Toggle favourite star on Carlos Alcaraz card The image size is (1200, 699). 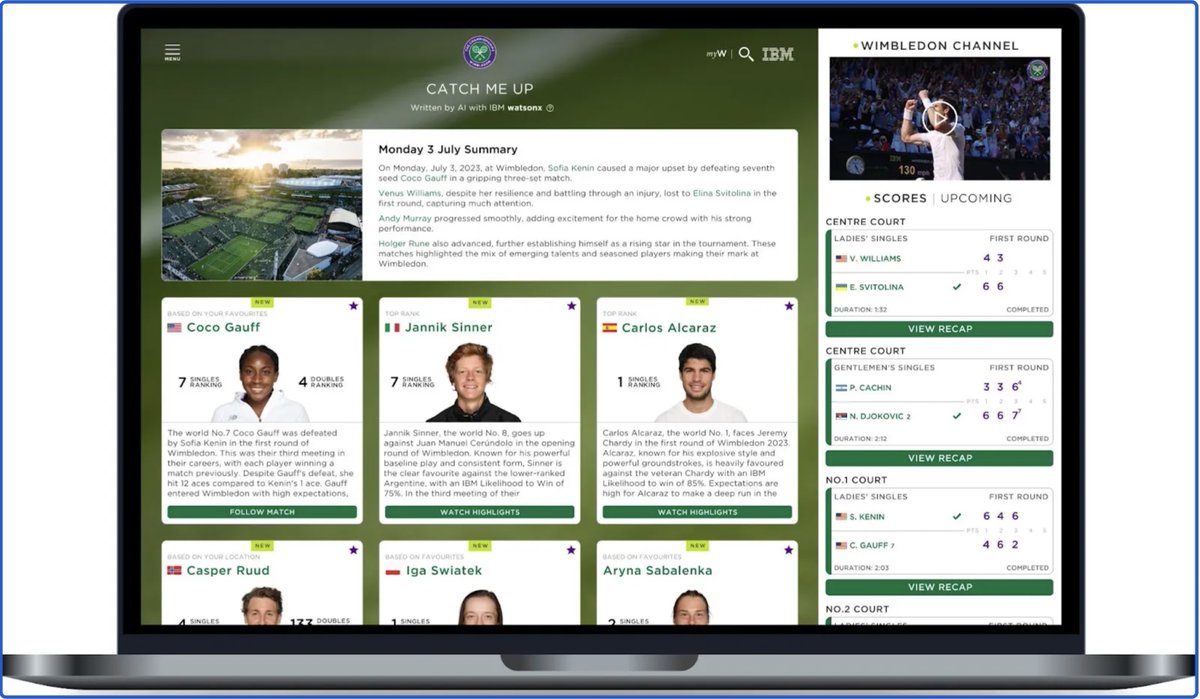788,306
